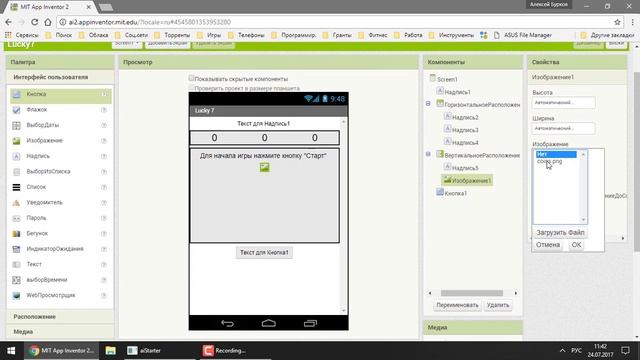Confirm image selection with OK
The image size is (640, 360).
tap(576, 245)
